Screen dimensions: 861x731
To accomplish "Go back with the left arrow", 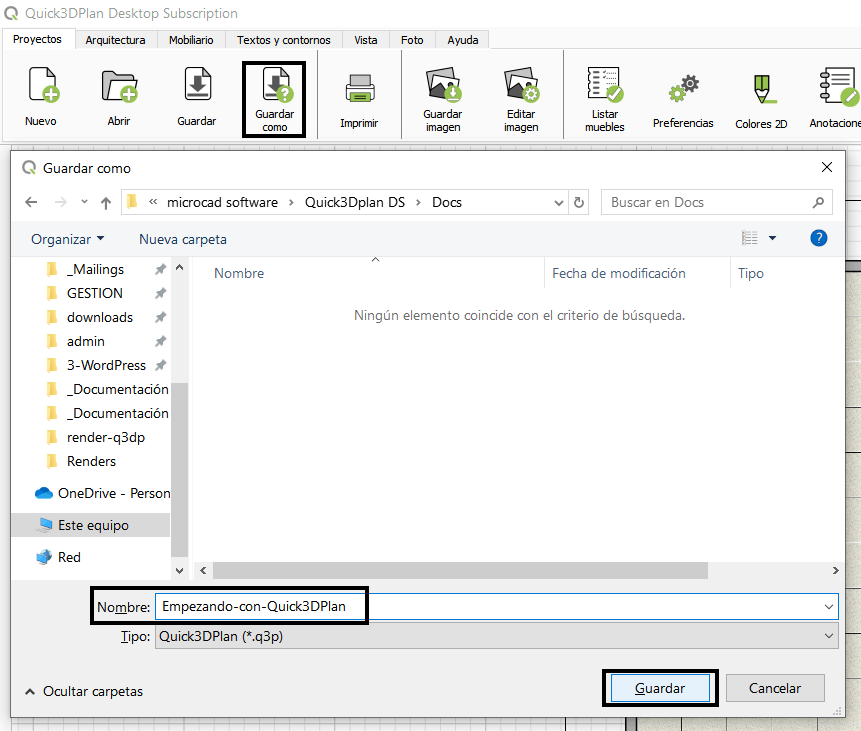I will (31, 202).
